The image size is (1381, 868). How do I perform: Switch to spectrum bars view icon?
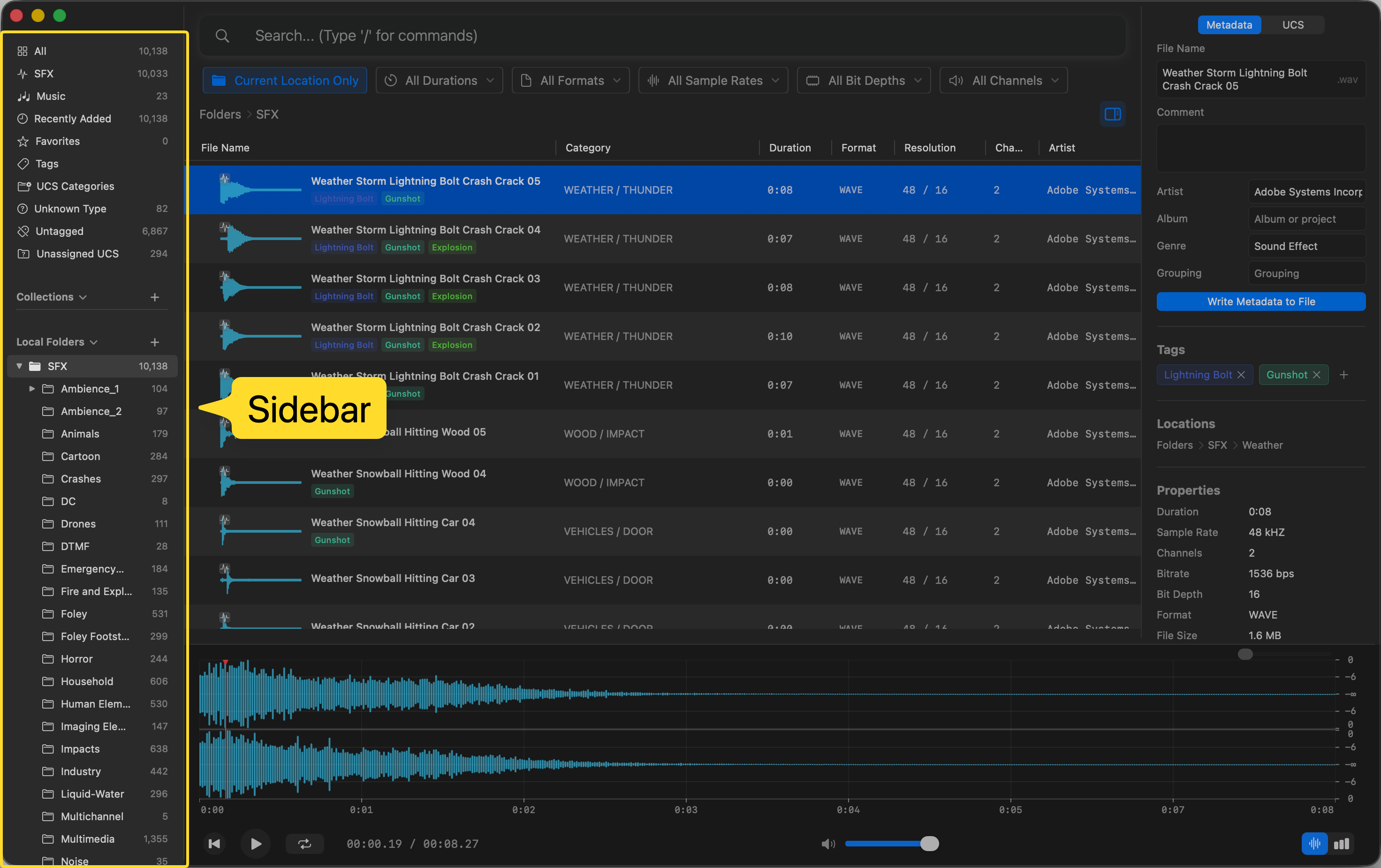1341,843
